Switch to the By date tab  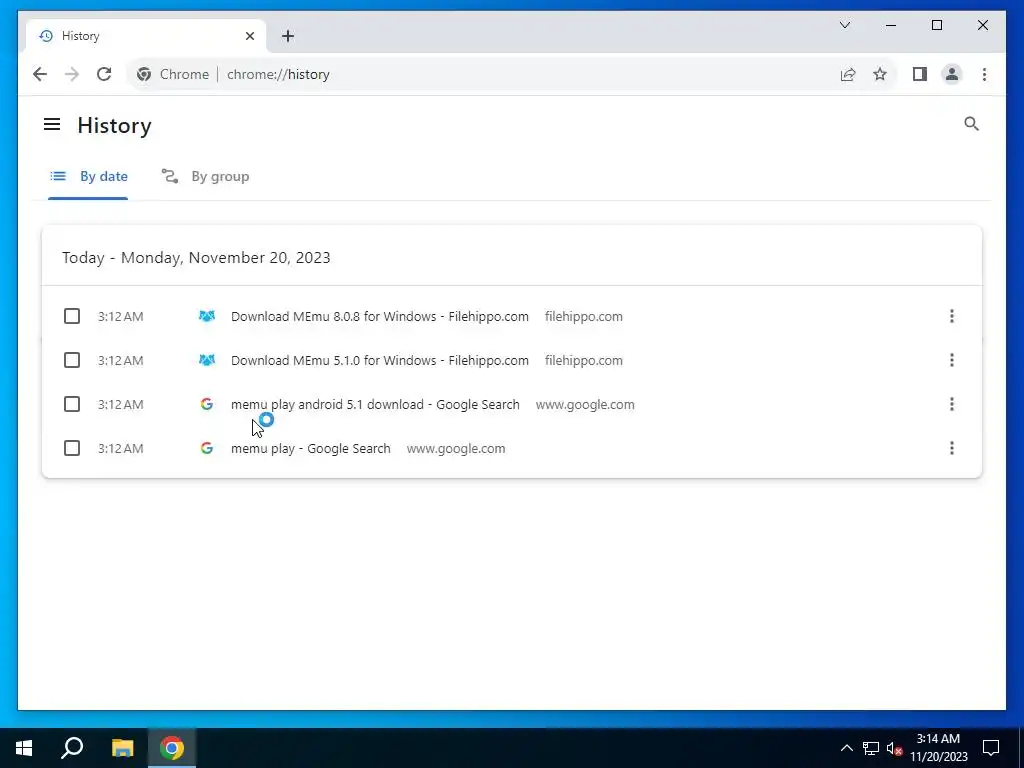tap(88, 176)
